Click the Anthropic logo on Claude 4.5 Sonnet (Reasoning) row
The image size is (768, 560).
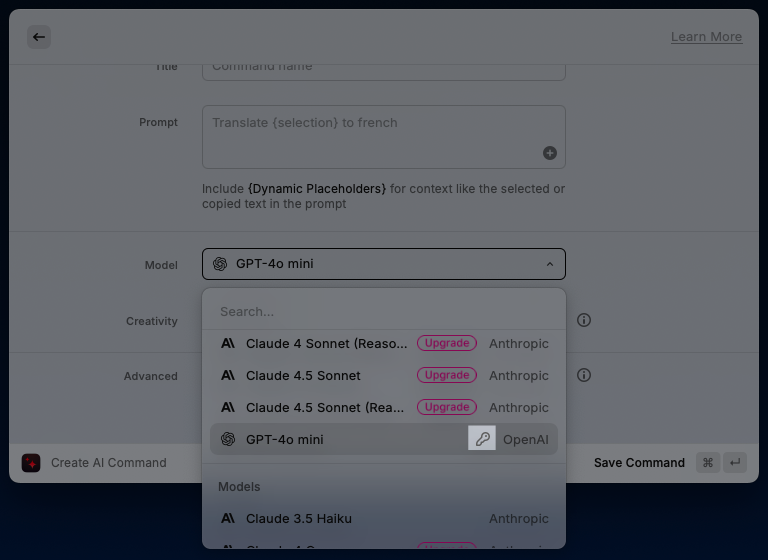[228, 407]
